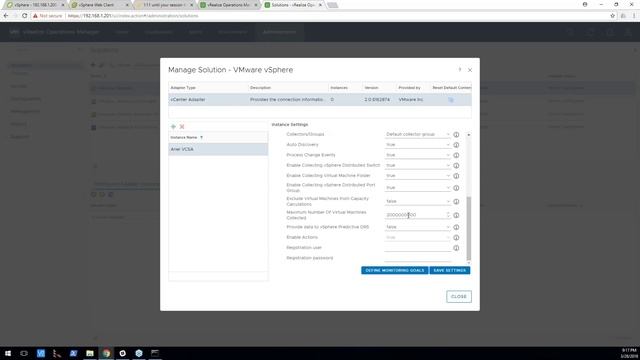This screenshot has height=360, width=640.
Task: Add a new adapter instance with plus icon
Action: coord(173,127)
